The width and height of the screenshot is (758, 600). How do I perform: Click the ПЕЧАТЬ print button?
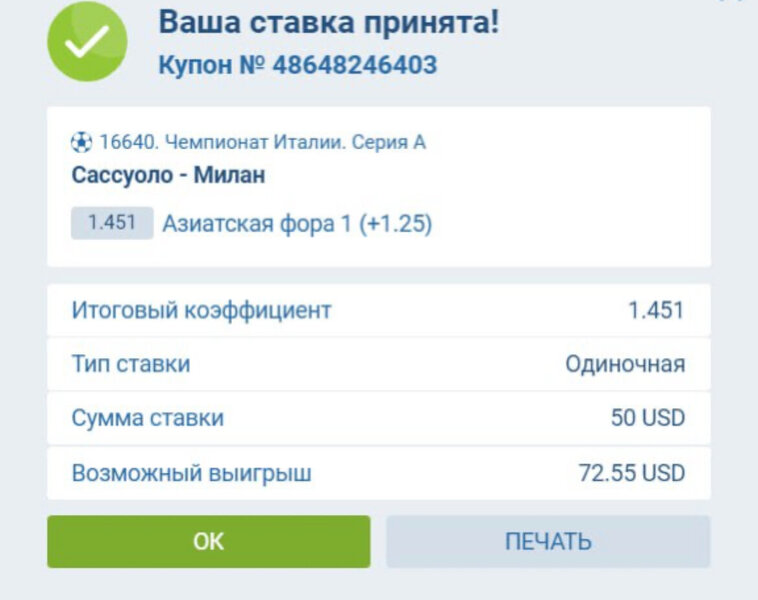pos(548,542)
